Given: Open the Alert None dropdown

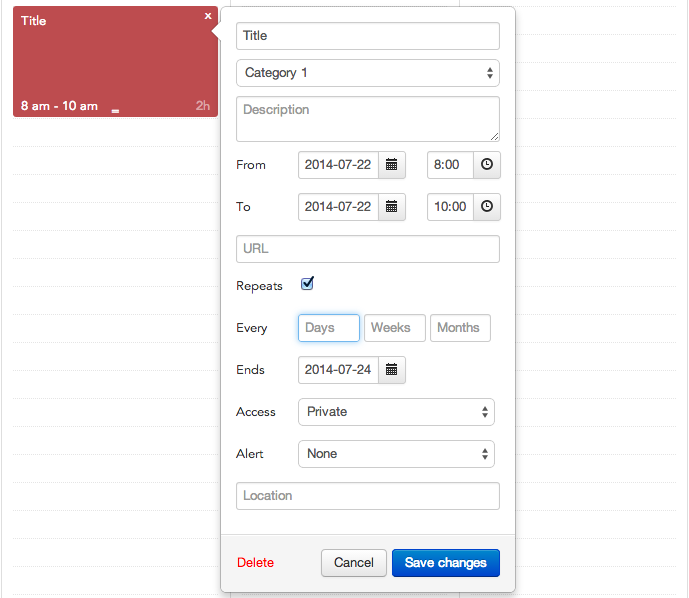Looking at the screenshot, I should (396, 454).
